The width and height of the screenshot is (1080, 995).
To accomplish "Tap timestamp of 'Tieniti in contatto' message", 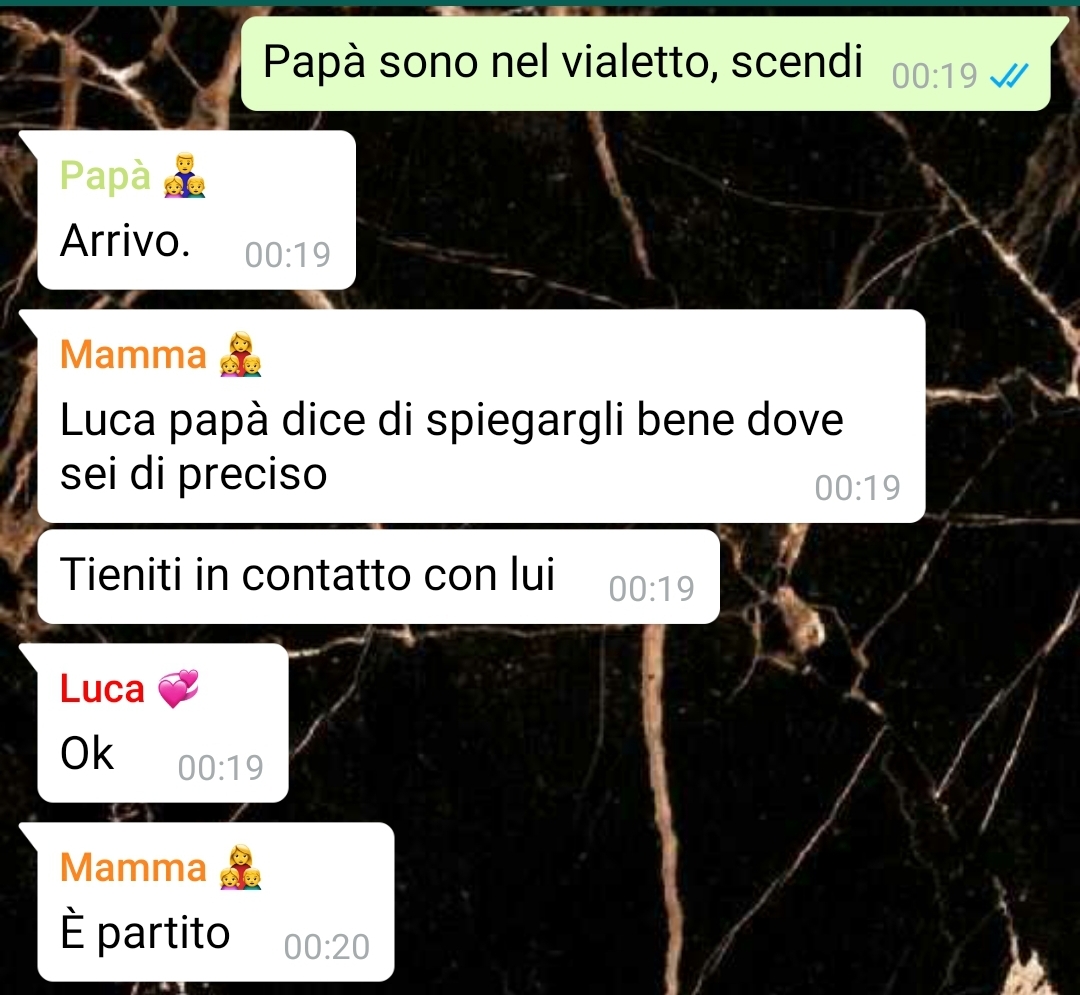I will coord(651,589).
